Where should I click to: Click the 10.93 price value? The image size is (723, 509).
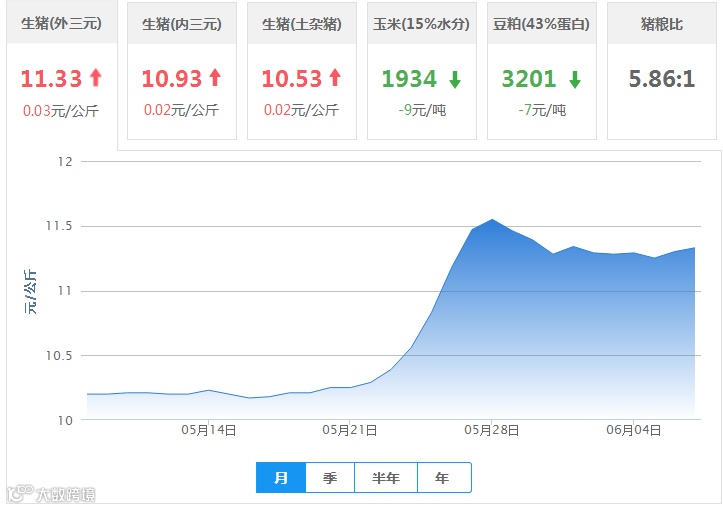(172, 78)
